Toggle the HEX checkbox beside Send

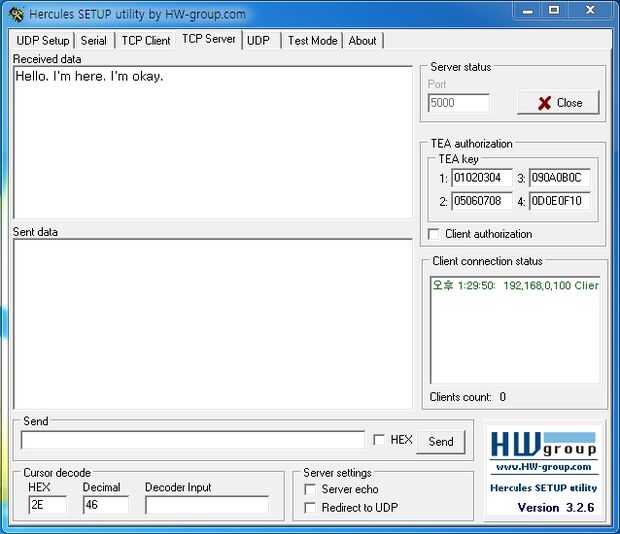(378, 440)
